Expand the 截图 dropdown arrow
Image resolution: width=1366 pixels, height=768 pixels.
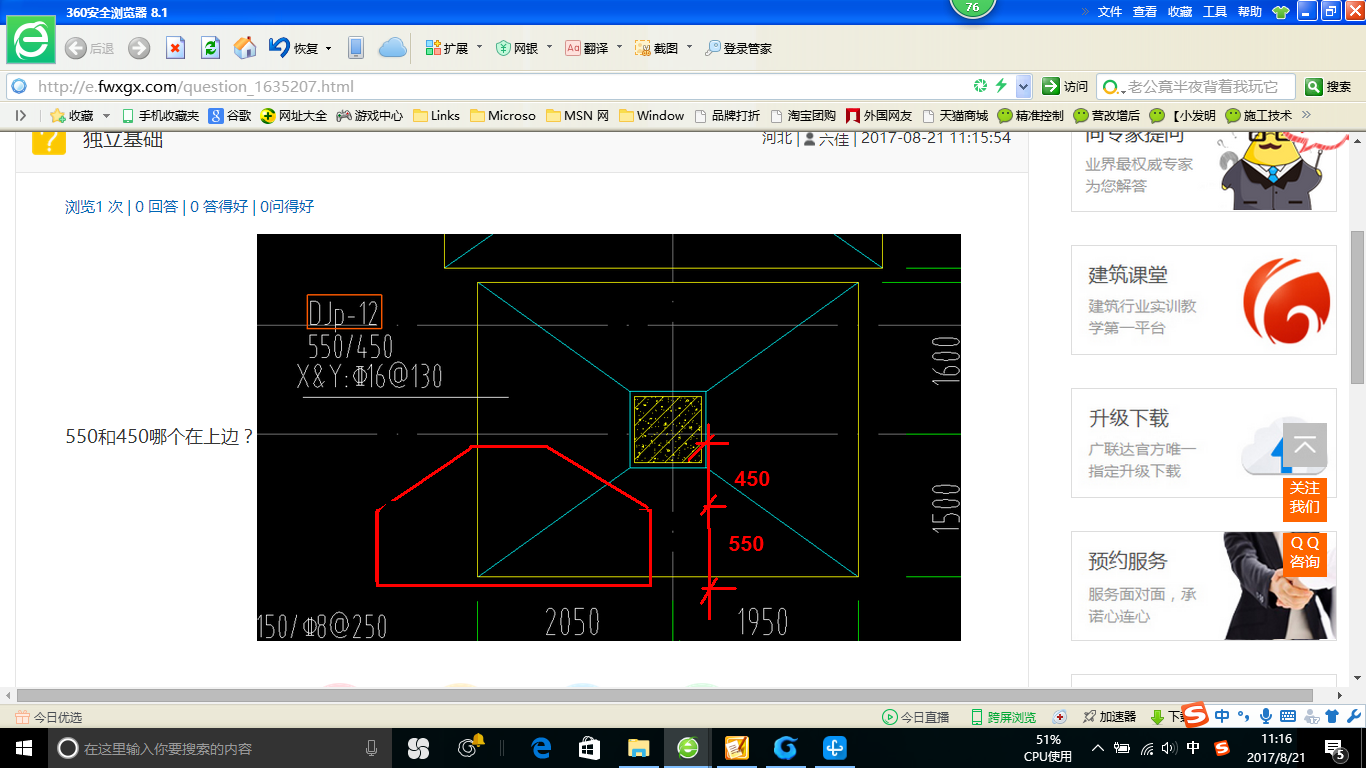click(689, 48)
